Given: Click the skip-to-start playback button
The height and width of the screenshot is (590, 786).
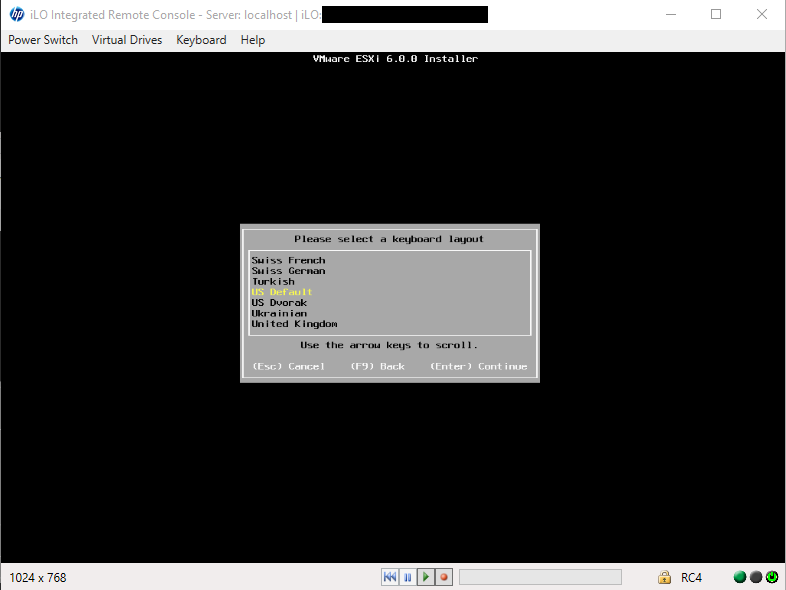Looking at the screenshot, I should coord(390,577).
